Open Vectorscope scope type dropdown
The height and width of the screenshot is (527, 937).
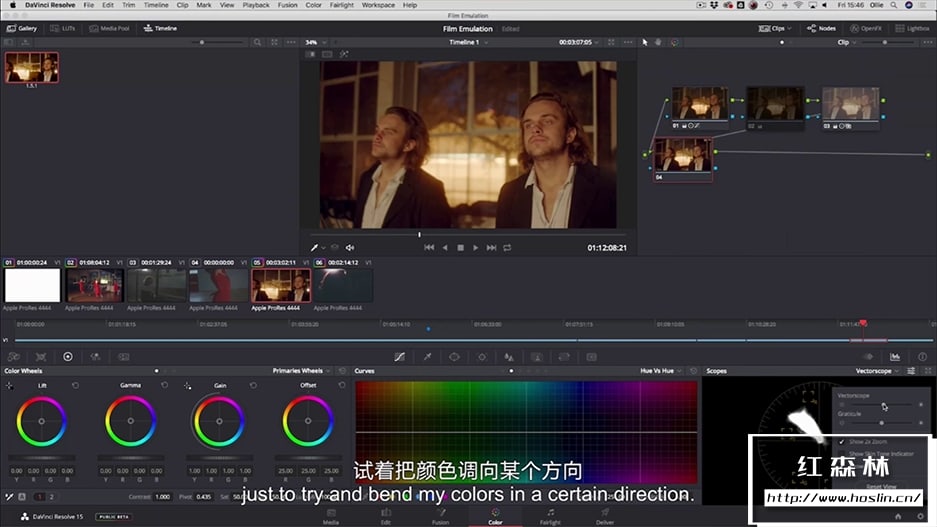877,371
